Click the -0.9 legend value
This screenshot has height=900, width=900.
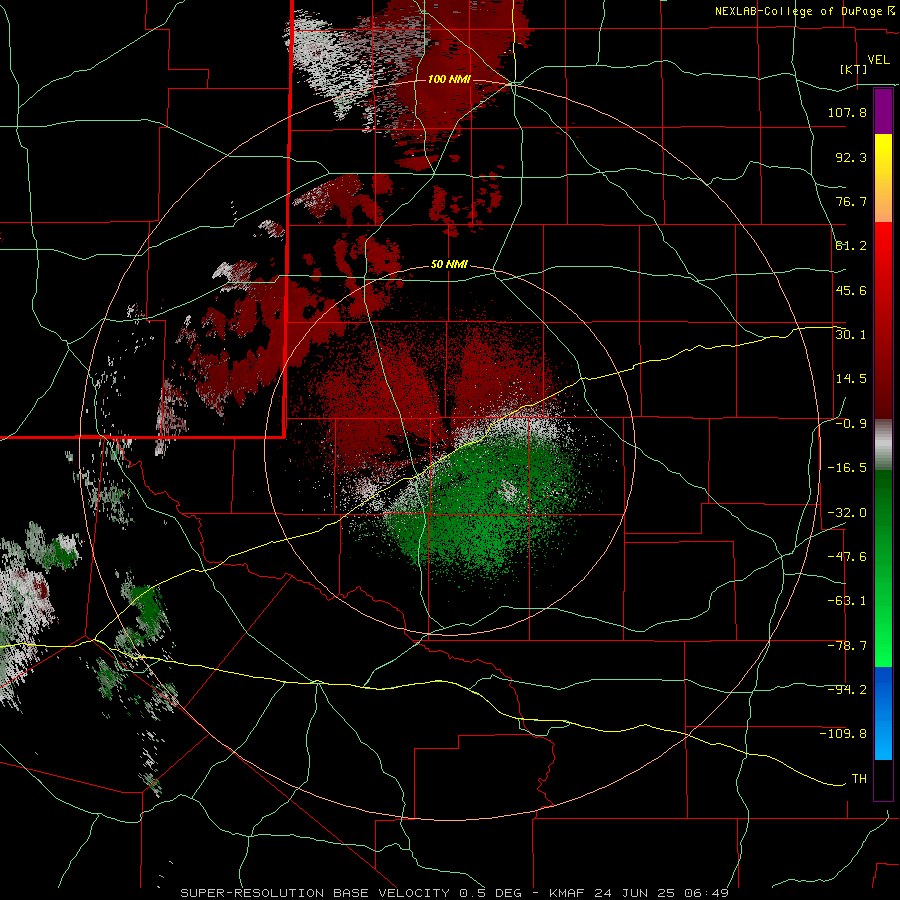point(851,424)
